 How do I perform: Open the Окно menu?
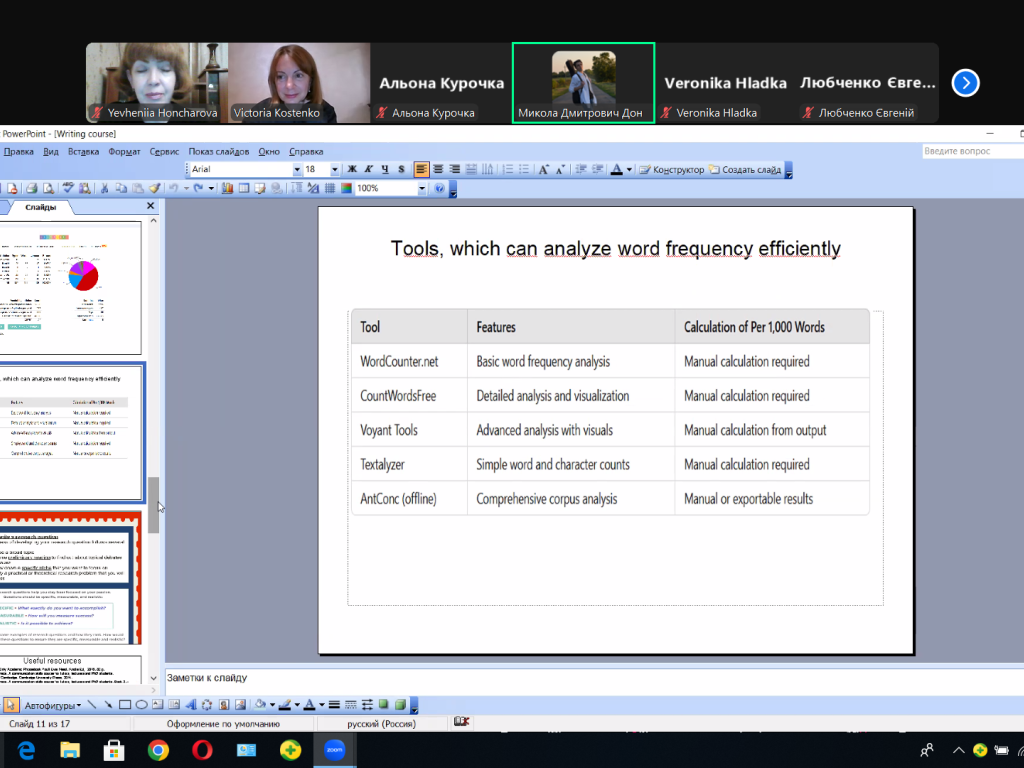point(268,152)
